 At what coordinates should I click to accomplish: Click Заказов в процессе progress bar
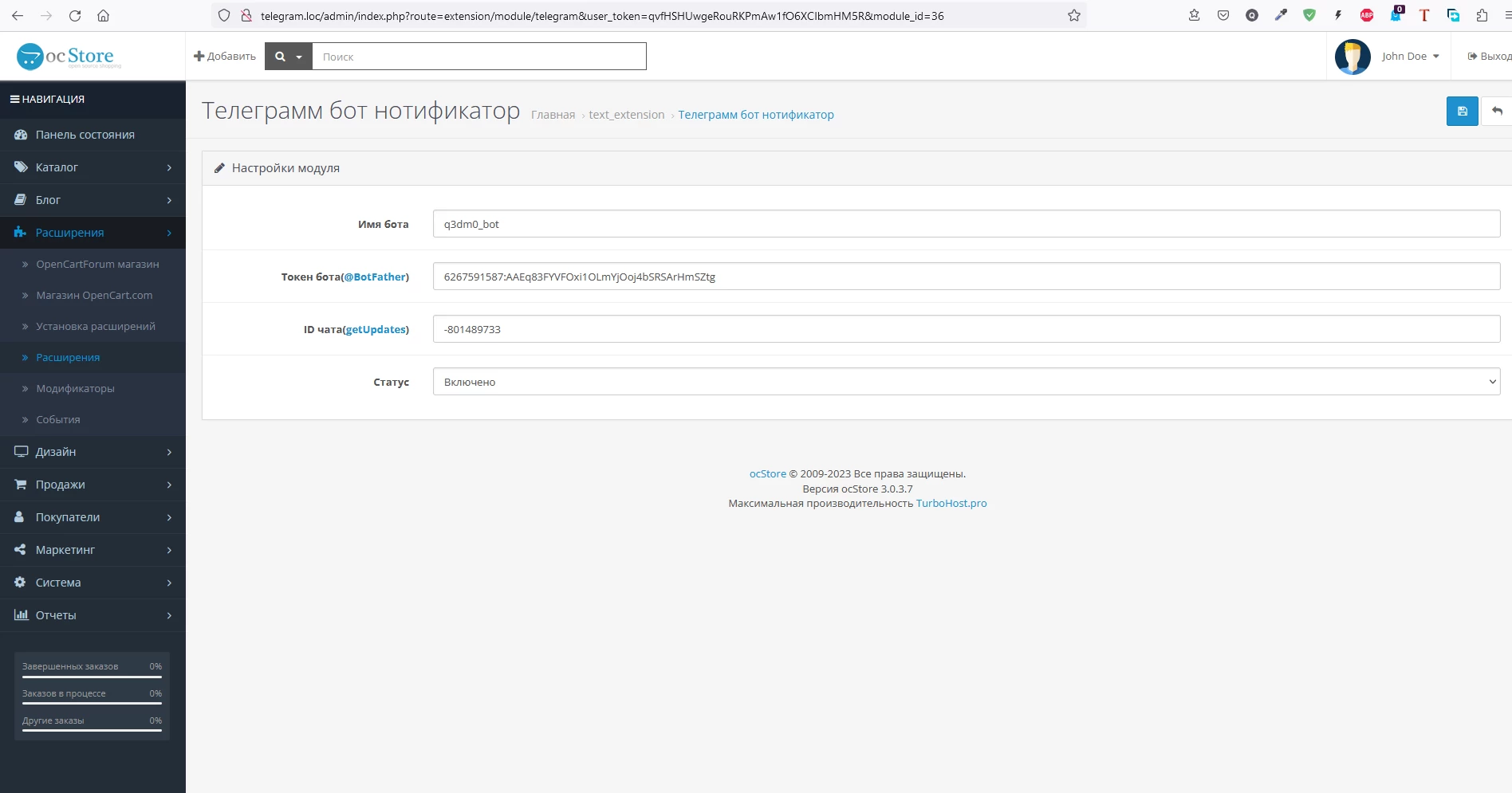click(92, 704)
